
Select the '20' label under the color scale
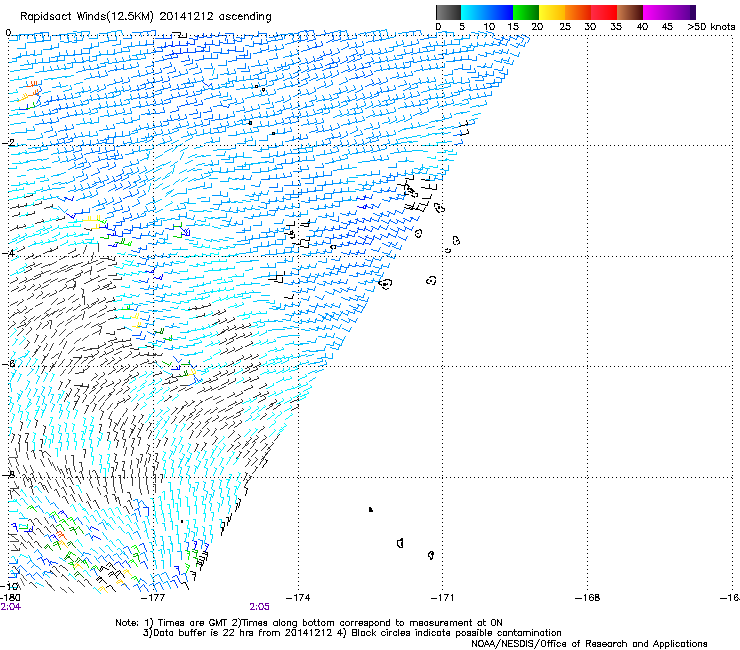click(537, 27)
